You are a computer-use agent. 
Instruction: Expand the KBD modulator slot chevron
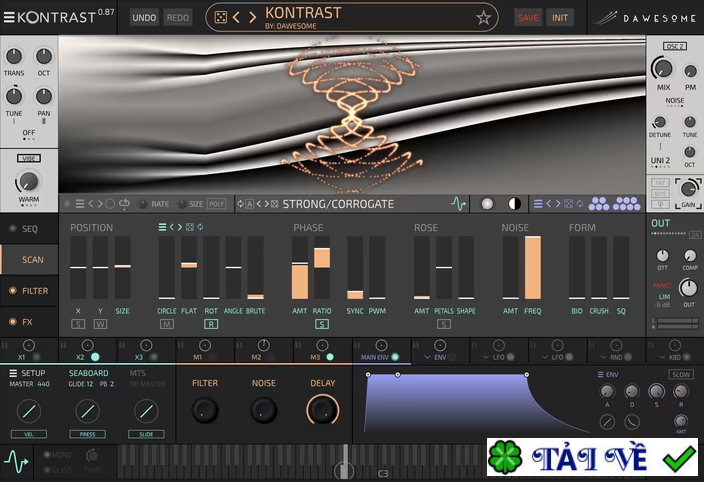662,357
